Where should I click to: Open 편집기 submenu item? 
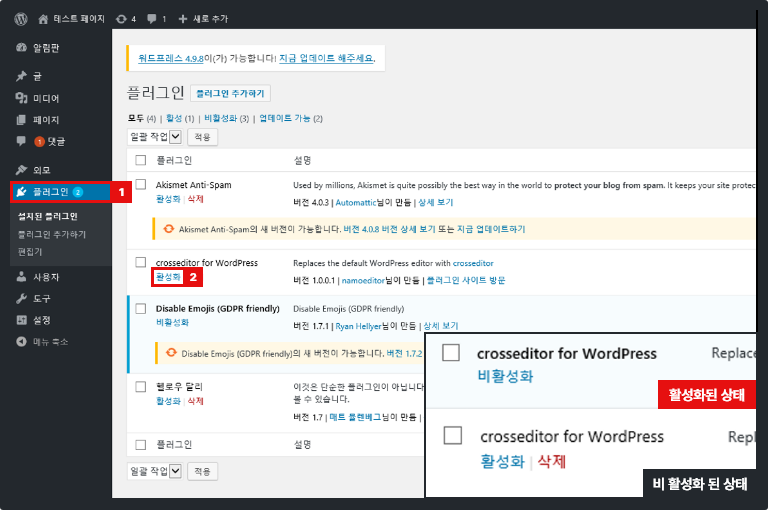coord(30,252)
